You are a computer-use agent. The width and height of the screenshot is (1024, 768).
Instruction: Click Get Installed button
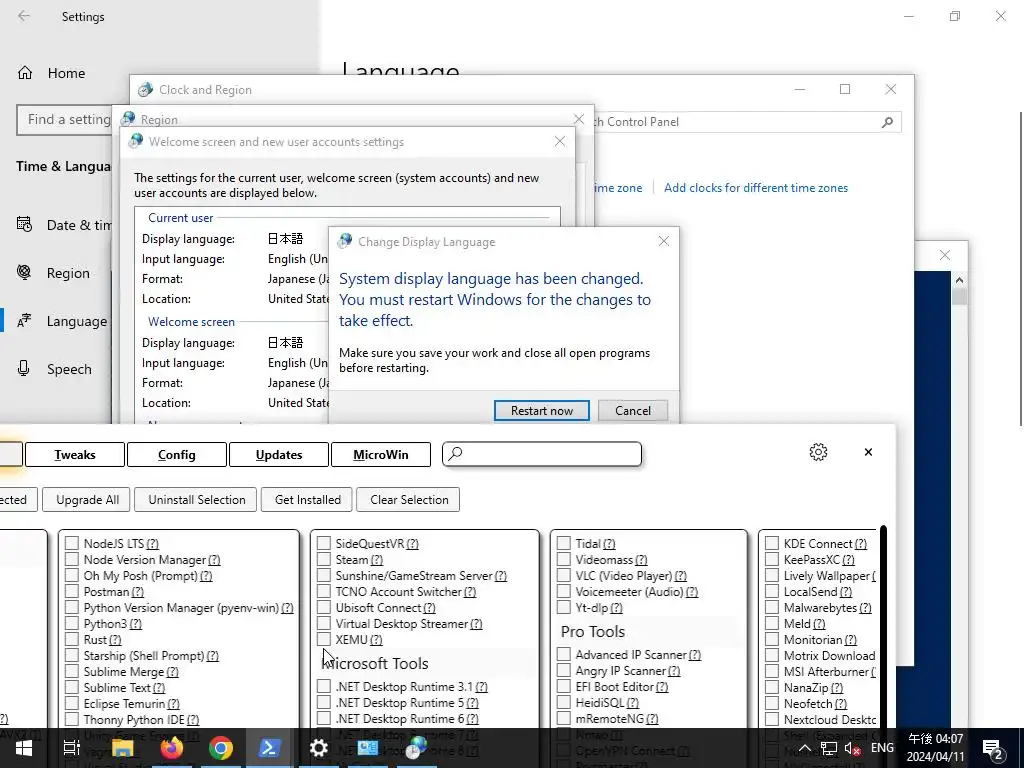(308, 500)
